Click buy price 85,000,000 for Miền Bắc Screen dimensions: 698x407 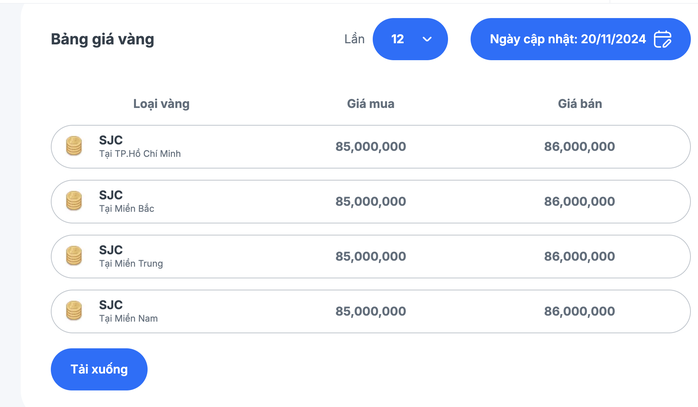[371, 201]
